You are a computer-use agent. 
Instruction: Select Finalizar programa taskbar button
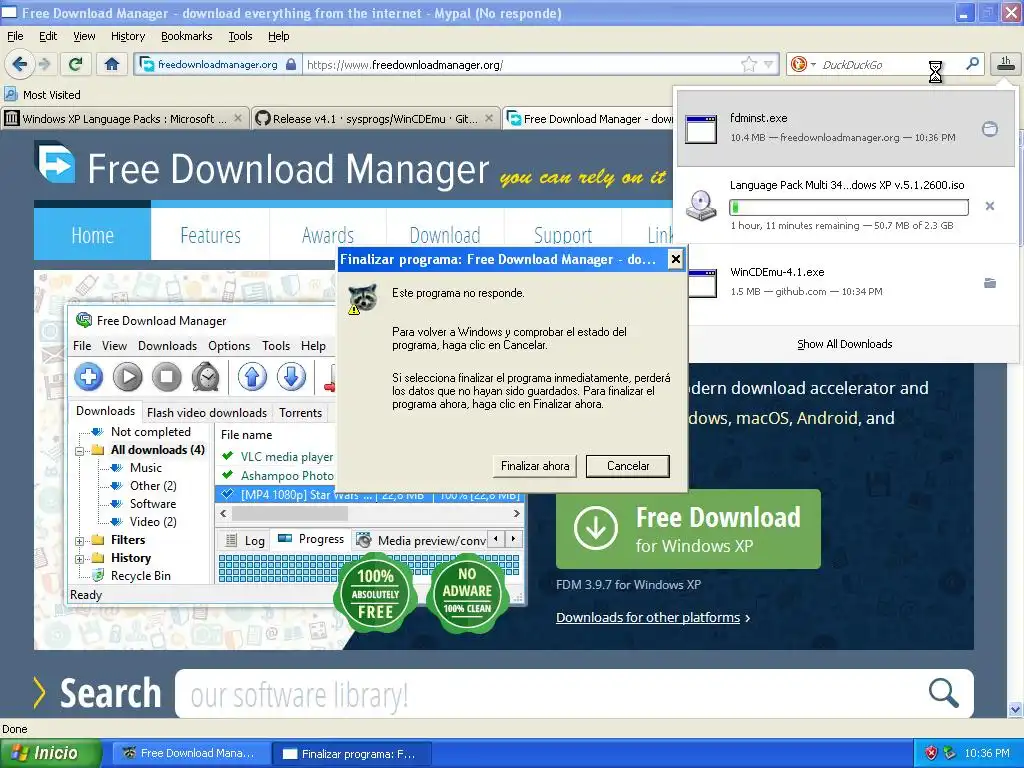(x=350, y=753)
